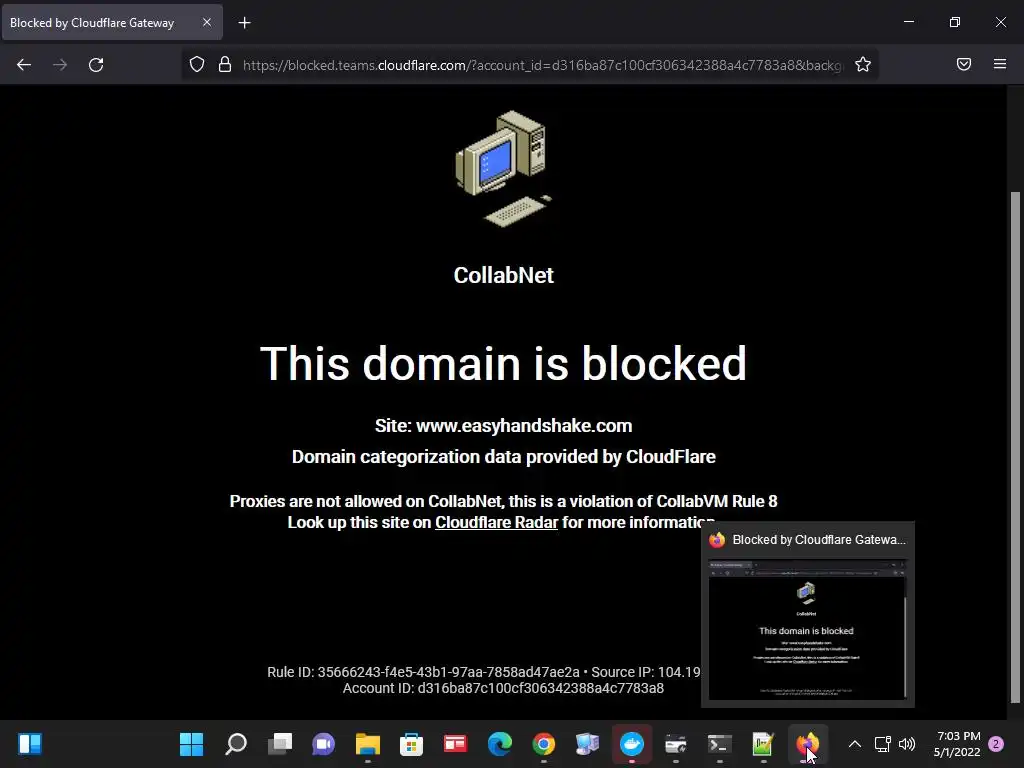
Task: Bookmark this page with star
Action: (863, 65)
